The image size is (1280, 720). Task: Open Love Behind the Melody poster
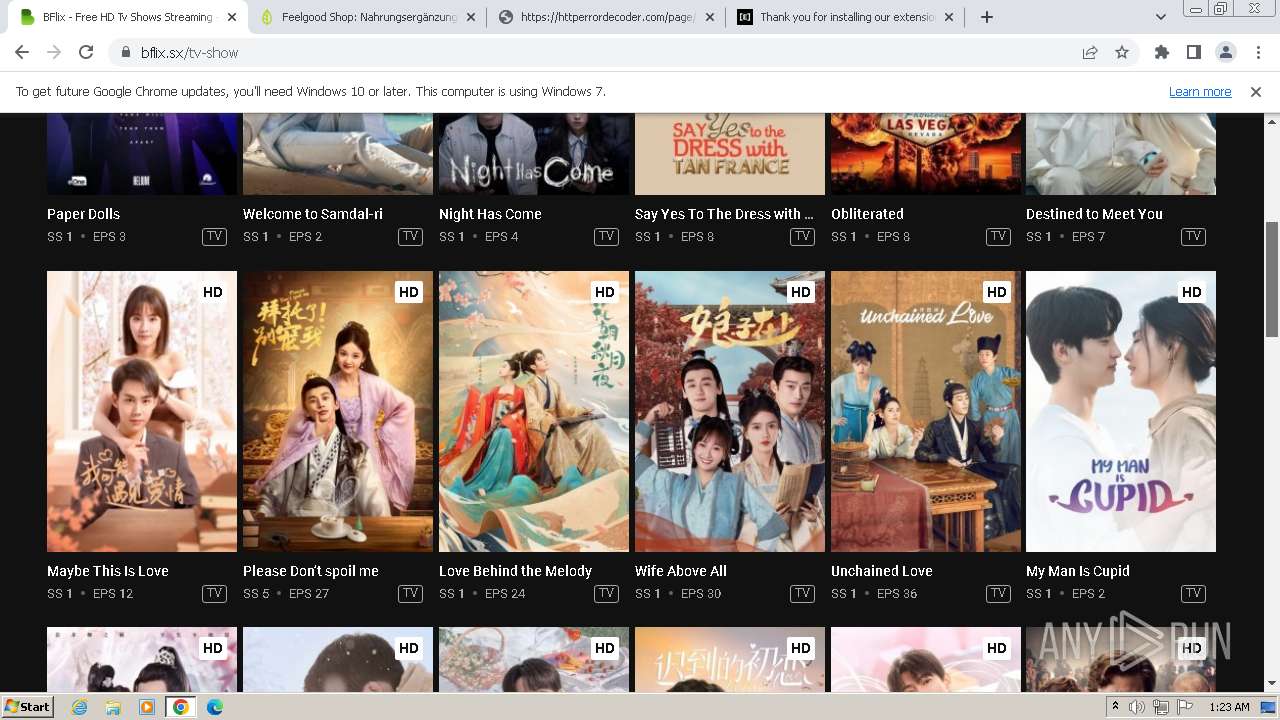534,411
